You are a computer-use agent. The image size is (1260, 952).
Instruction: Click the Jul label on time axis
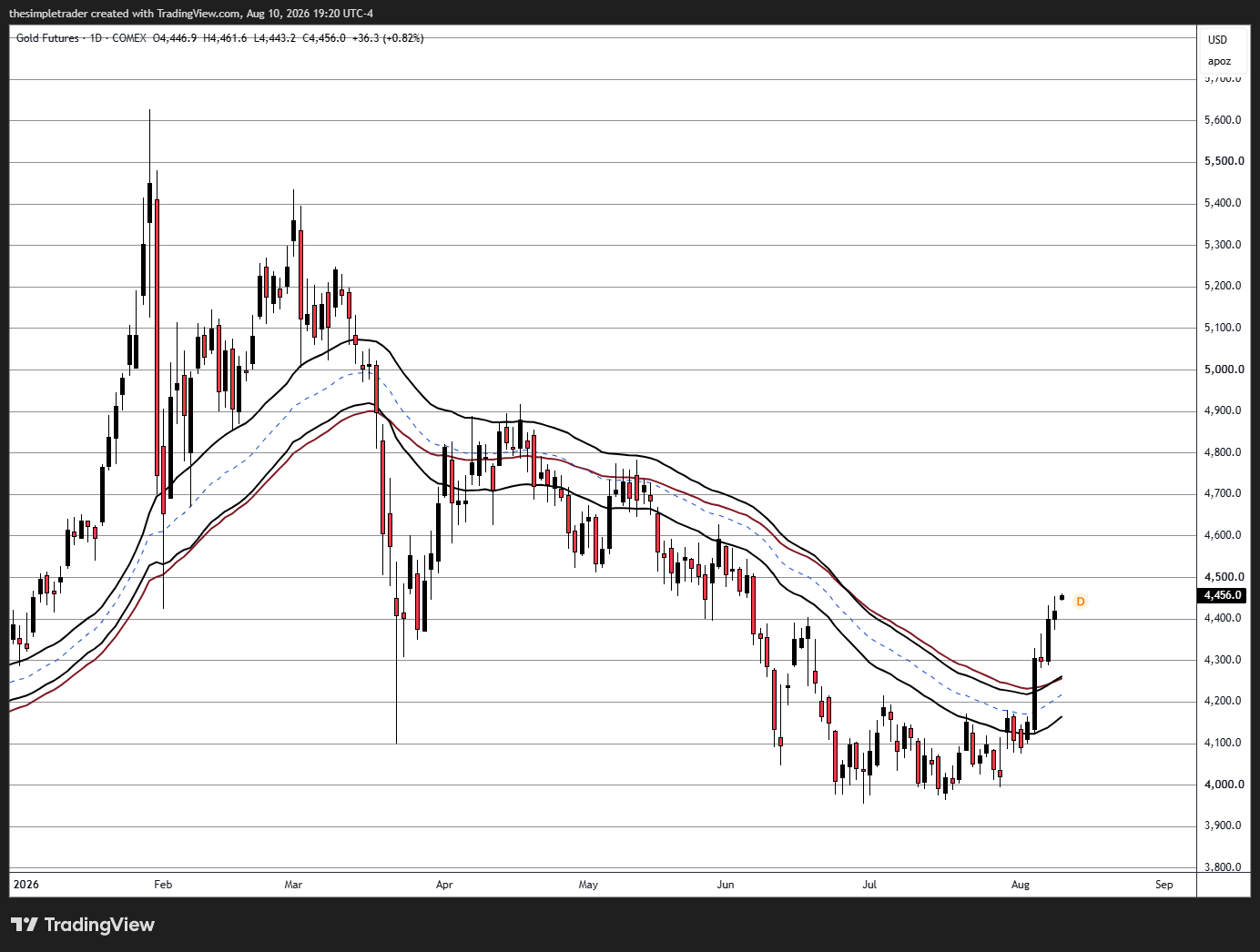tap(869, 885)
